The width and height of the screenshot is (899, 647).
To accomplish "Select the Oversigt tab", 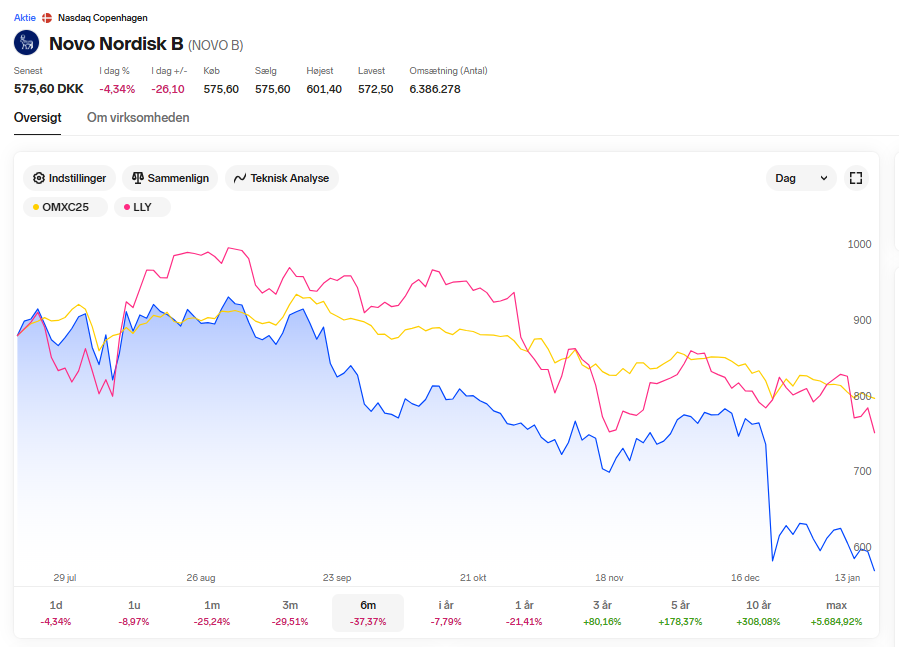I will 37,118.
